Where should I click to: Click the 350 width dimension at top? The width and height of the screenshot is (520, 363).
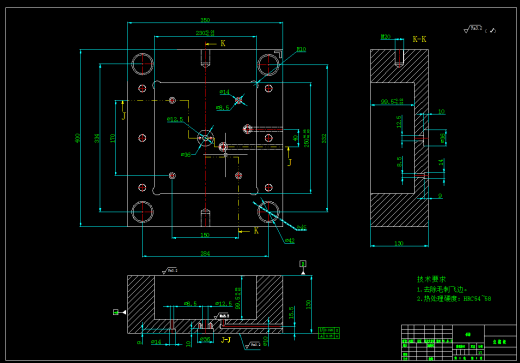[205, 20]
